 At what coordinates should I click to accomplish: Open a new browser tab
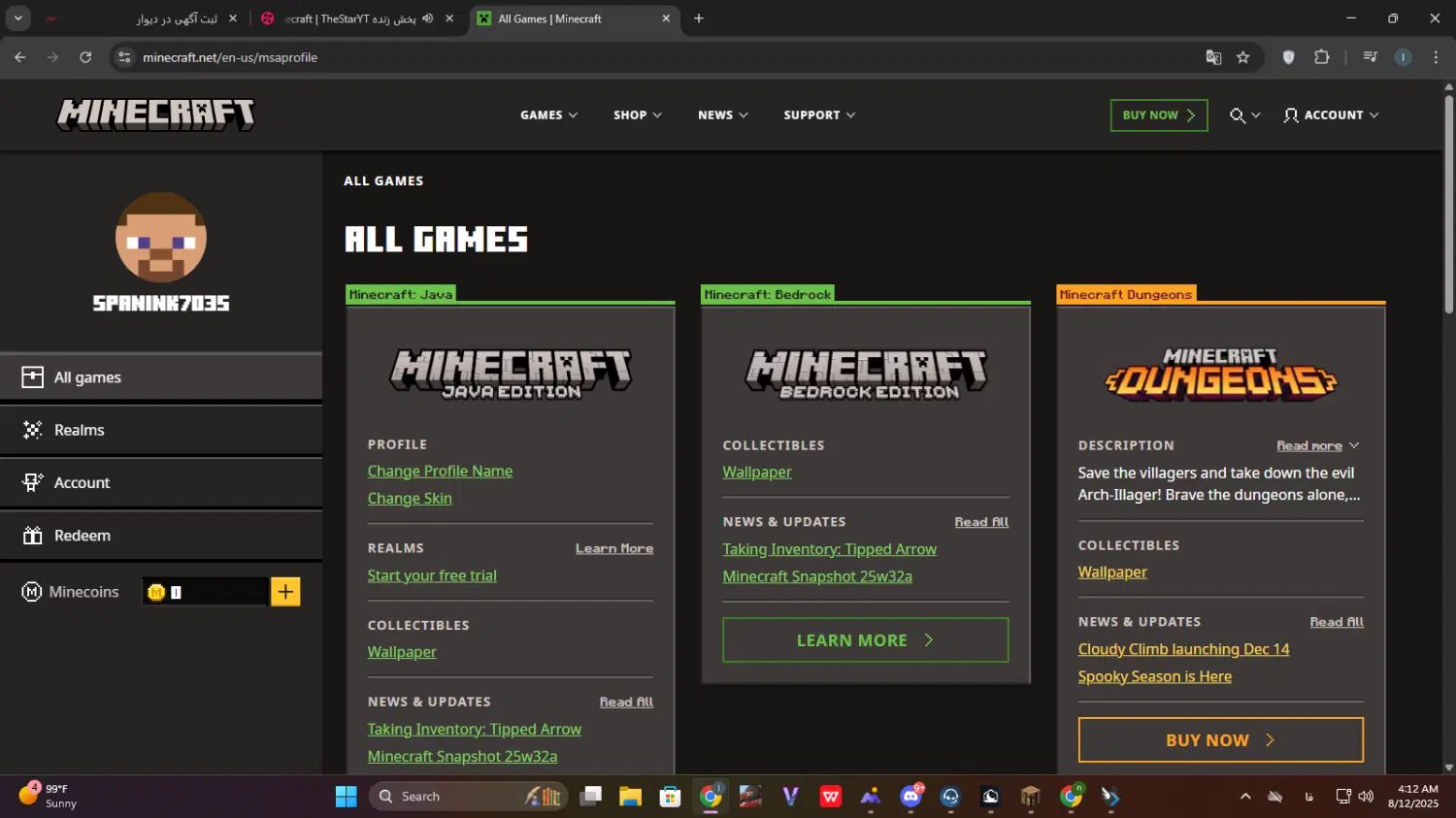pos(698,18)
